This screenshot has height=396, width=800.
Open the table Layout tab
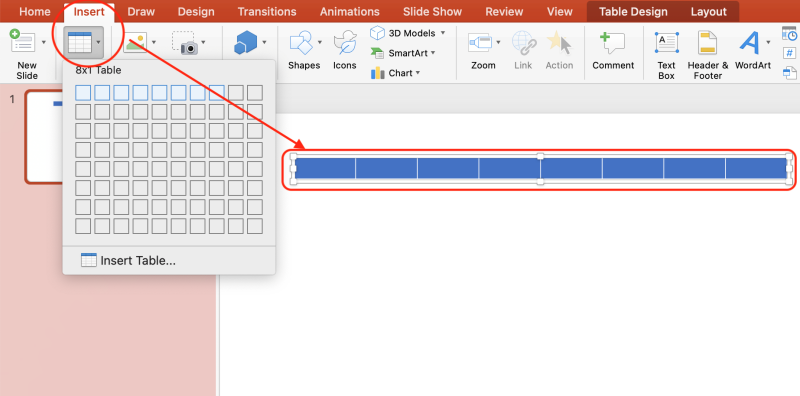point(709,12)
